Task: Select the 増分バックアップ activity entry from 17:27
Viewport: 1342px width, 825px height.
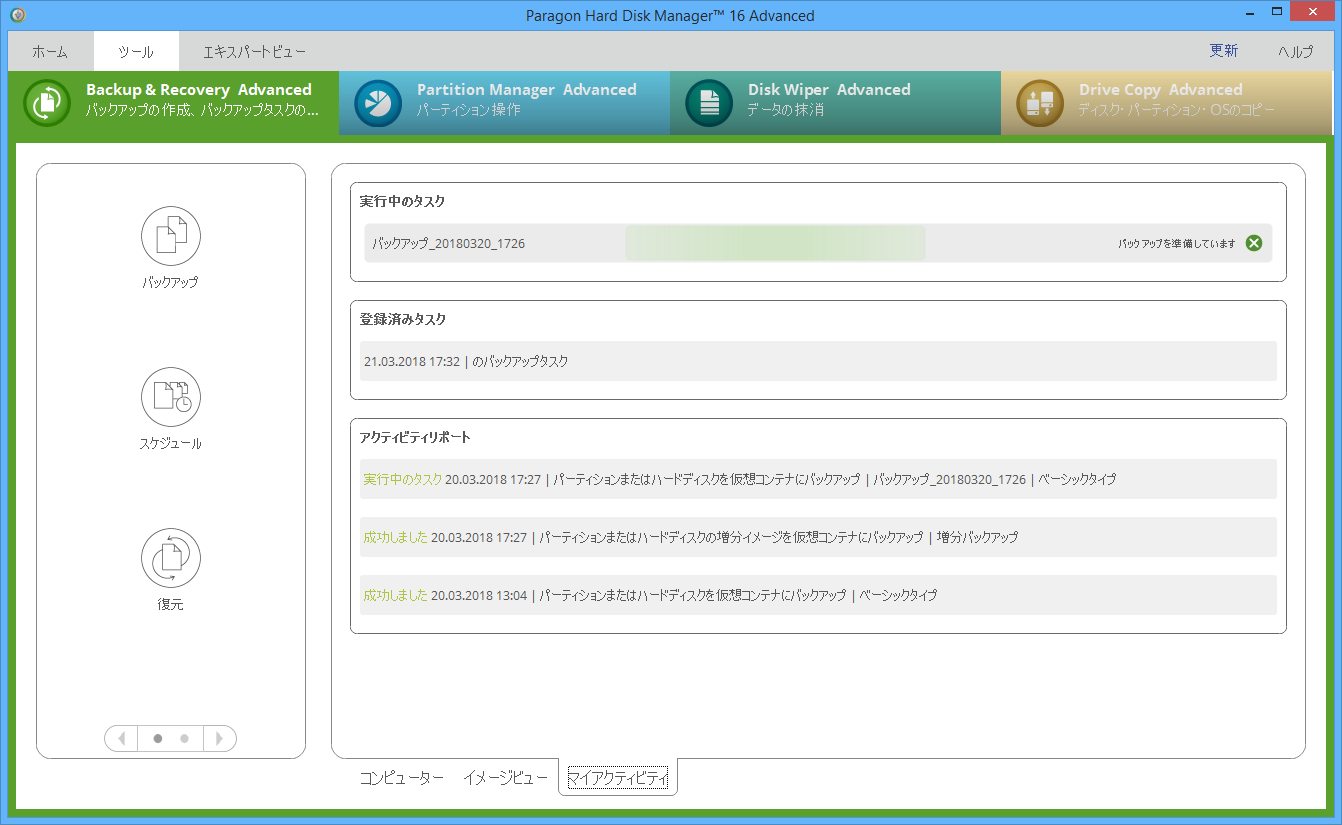Action: click(x=818, y=537)
